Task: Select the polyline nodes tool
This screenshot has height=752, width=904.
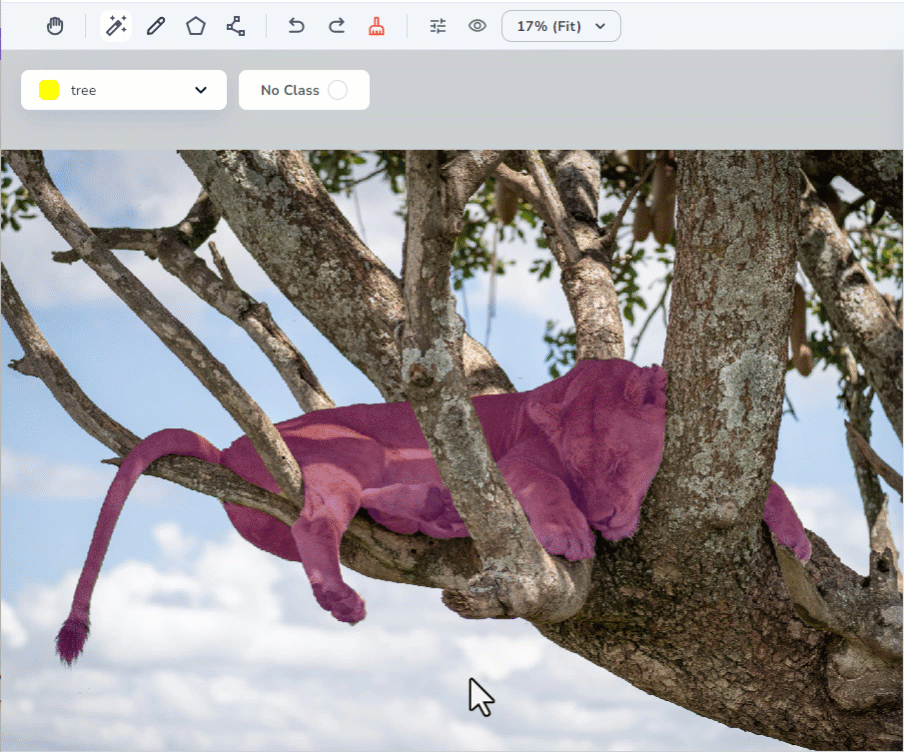Action: click(x=236, y=26)
